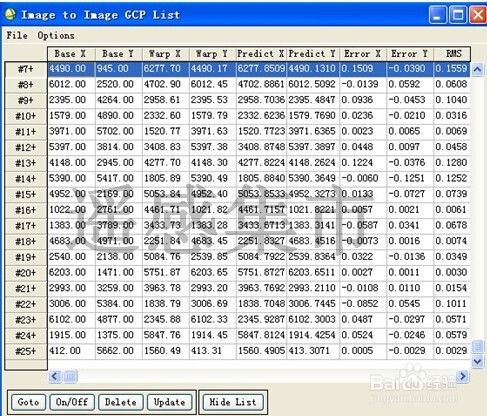
Task: Click the horizontal scrollbar thumb
Action: [x=70, y=376]
